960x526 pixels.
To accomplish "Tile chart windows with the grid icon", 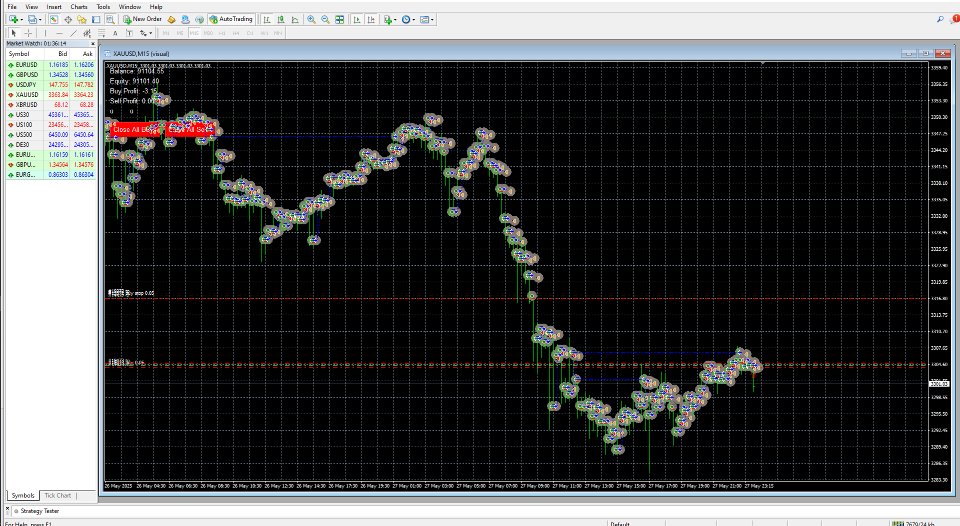I will 339,20.
